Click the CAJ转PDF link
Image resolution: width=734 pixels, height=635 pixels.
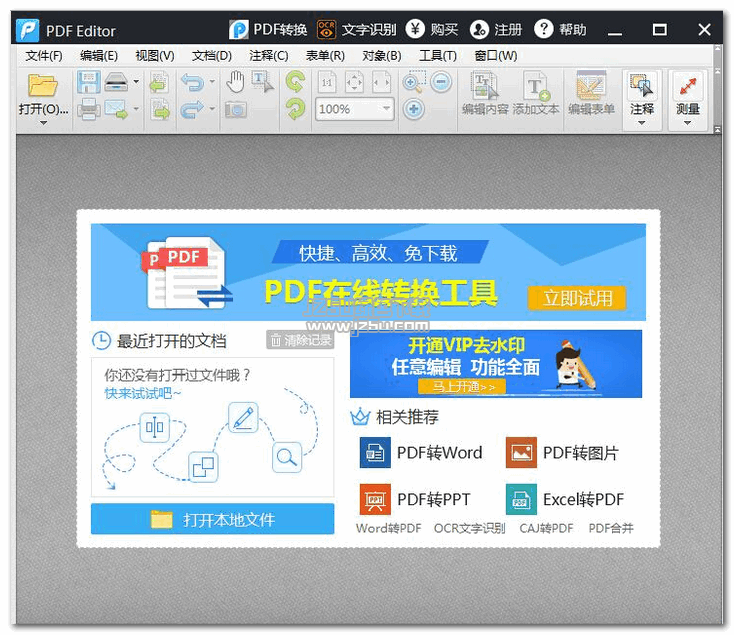point(546,528)
